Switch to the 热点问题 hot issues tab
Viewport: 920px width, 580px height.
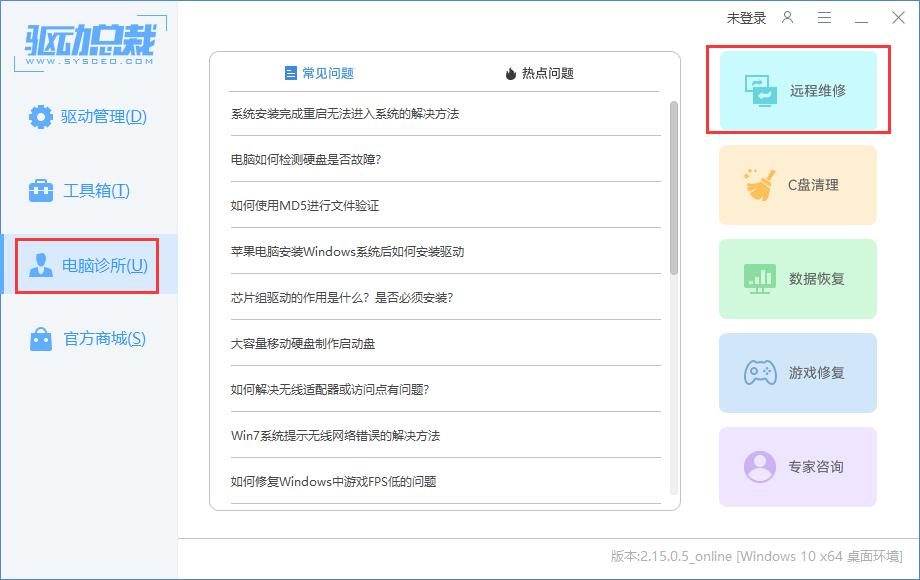540,73
